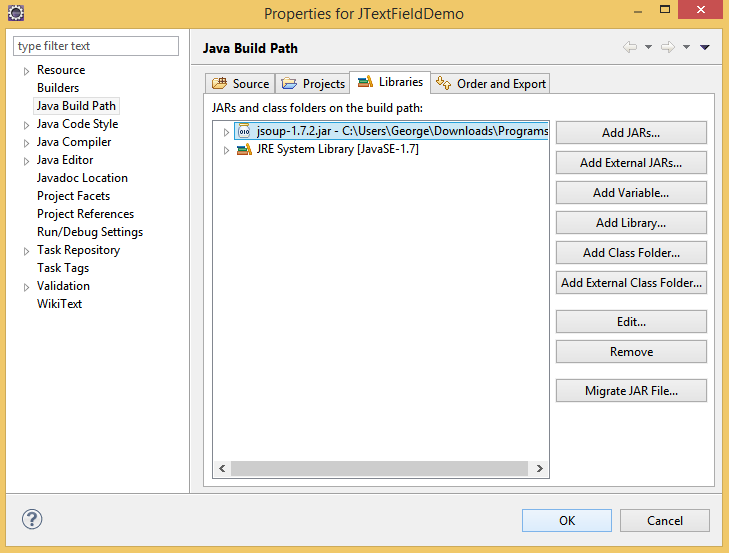Image resolution: width=729 pixels, height=553 pixels.
Task: Expand the JRE System Library node
Action: [227, 150]
